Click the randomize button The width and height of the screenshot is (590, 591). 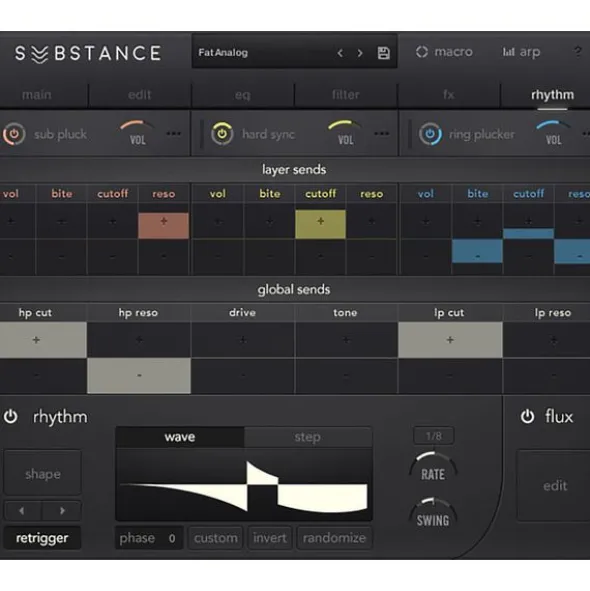pyautogui.click(x=334, y=538)
